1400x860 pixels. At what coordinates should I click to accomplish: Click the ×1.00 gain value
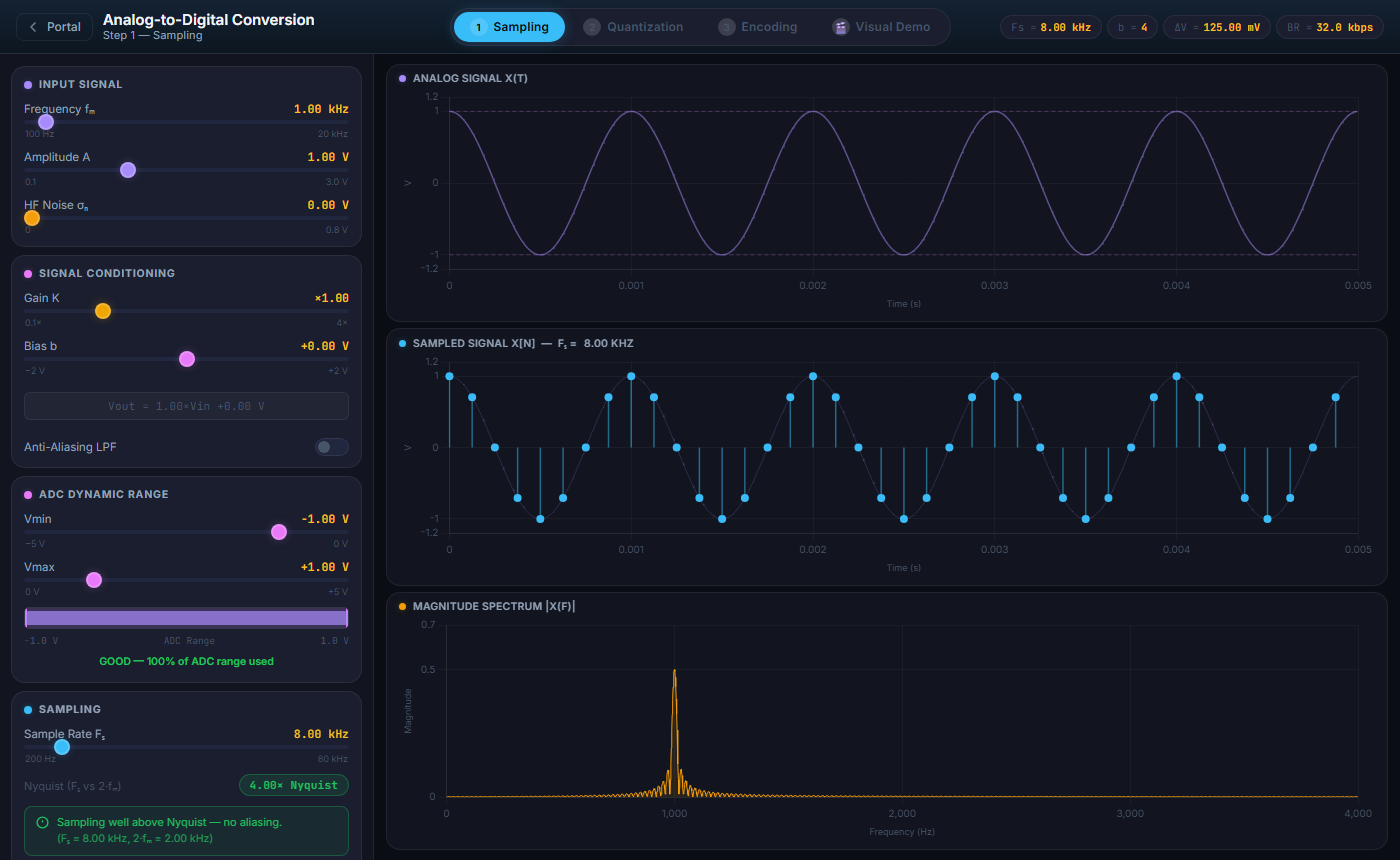[331, 298]
